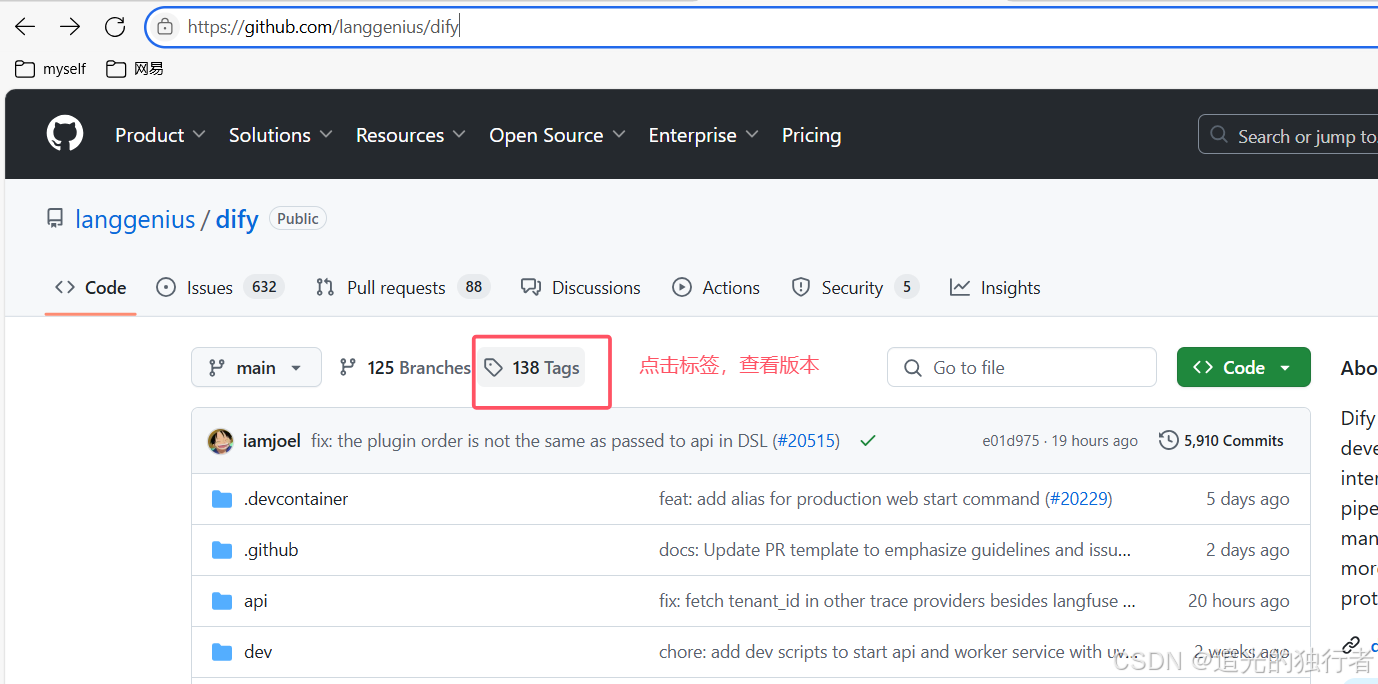
Task: Expand the Resources menu
Action: click(x=411, y=135)
